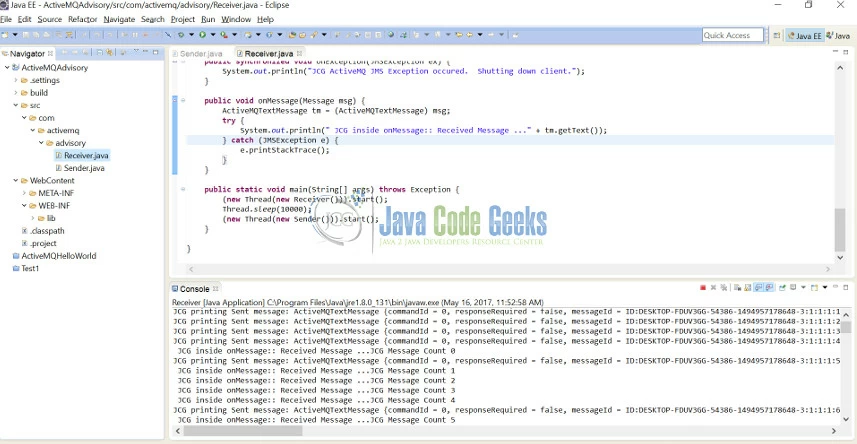Switch to the Java perspective
This screenshot has width=857, height=444.
pos(839,36)
